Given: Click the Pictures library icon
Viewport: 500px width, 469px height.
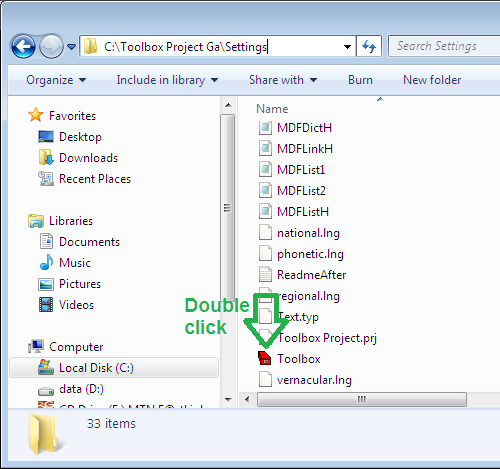Looking at the screenshot, I should (46, 284).
